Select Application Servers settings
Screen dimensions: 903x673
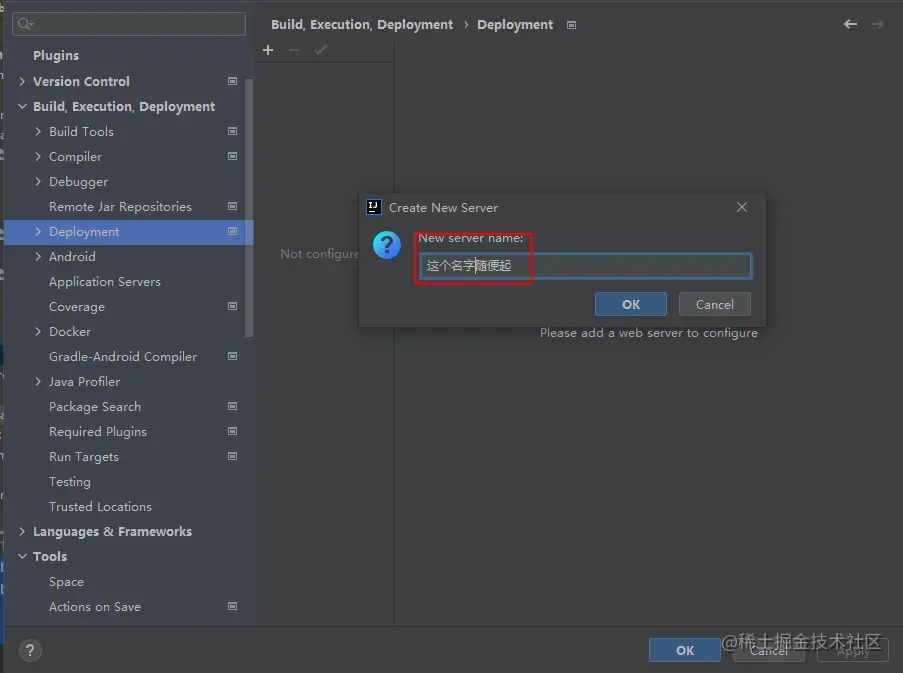click(x=105, y=282)
